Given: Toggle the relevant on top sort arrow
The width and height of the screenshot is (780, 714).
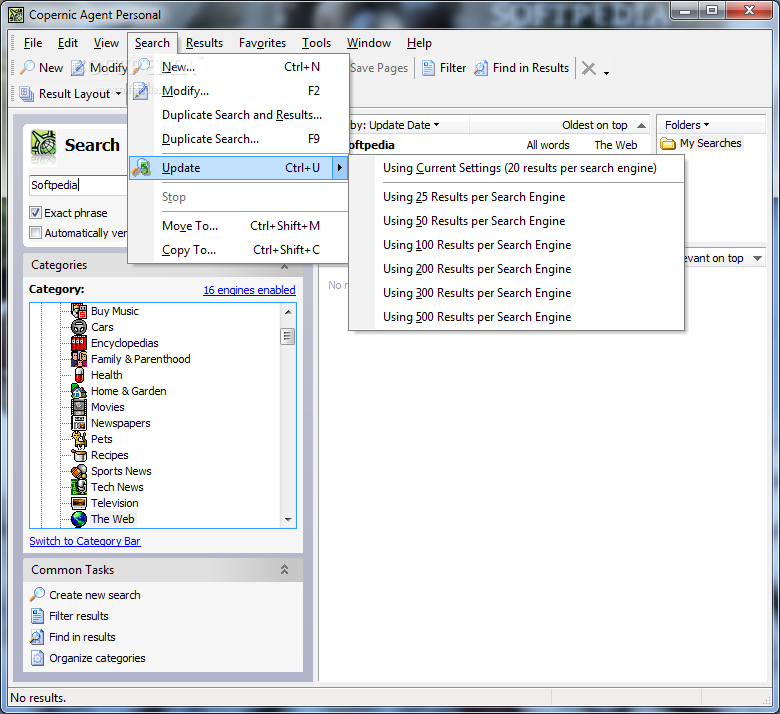Looking at the screenshot, I should (757, 258).
